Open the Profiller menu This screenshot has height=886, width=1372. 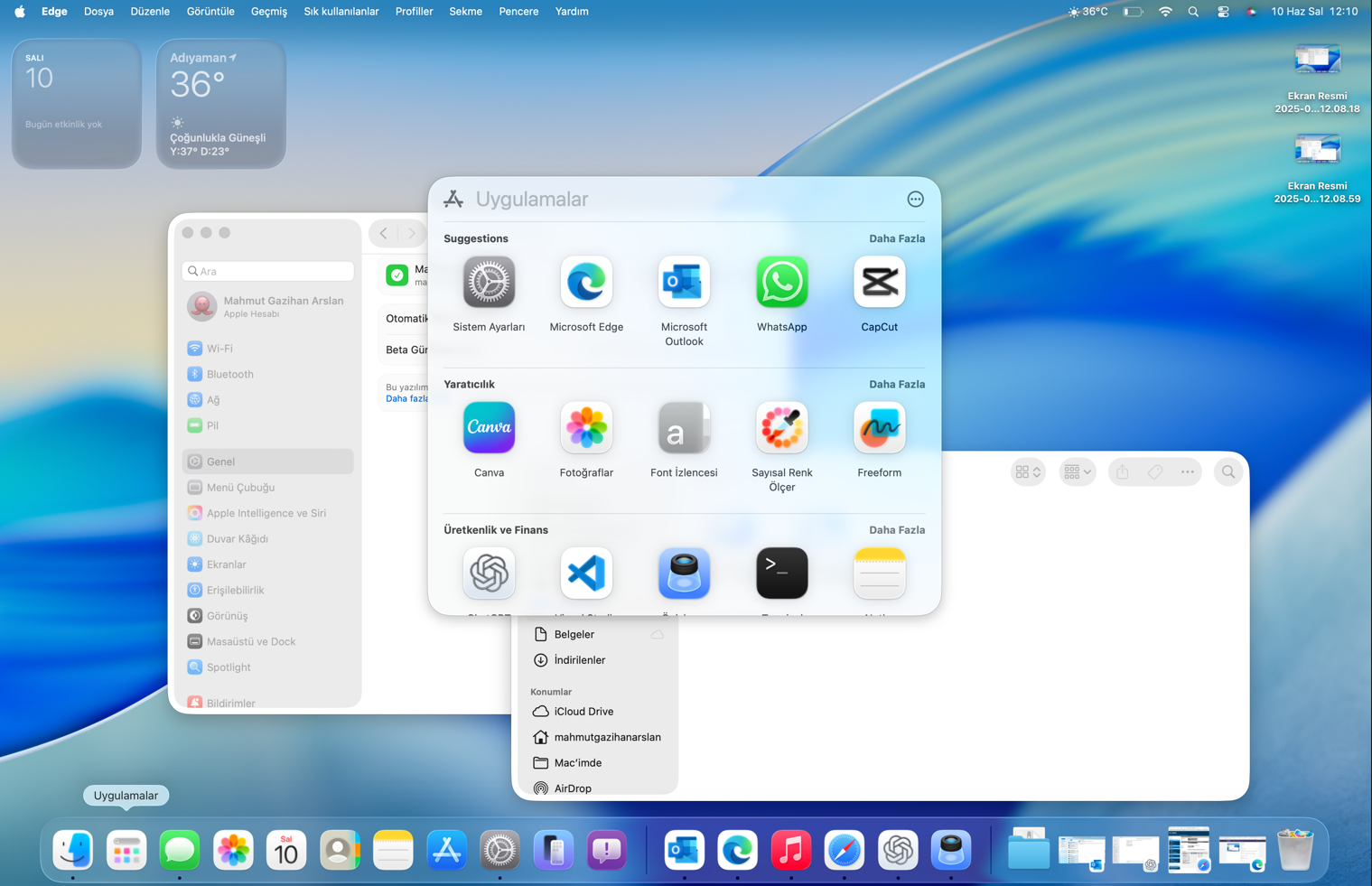415,12
